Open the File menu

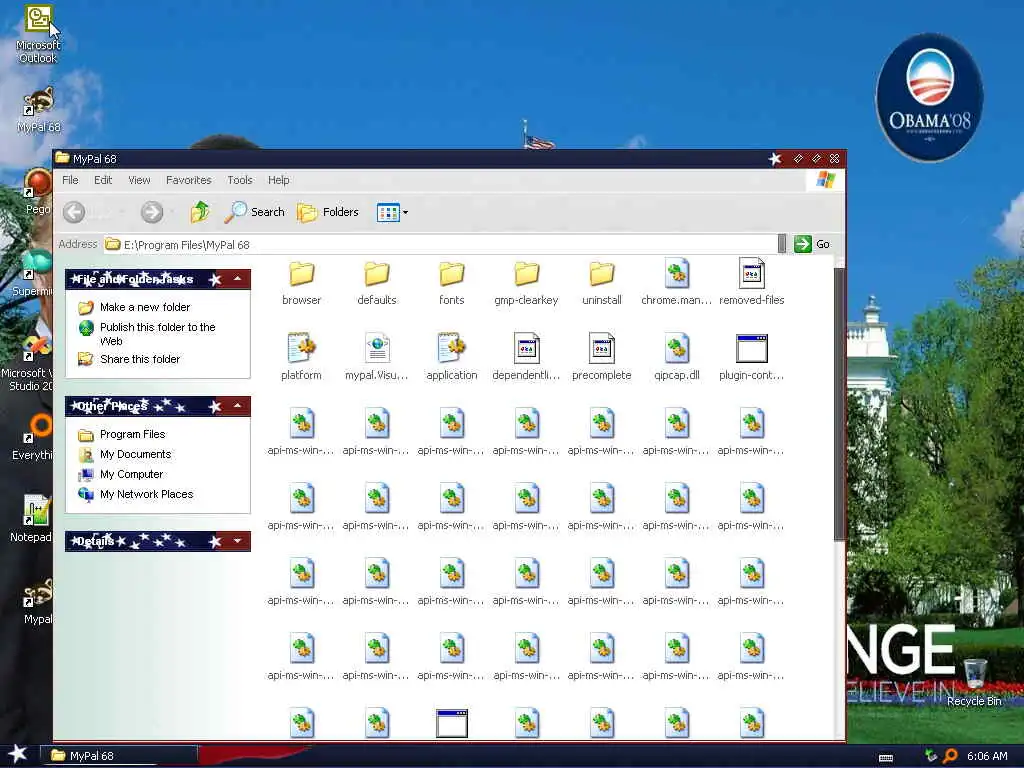tap(70, 180)
